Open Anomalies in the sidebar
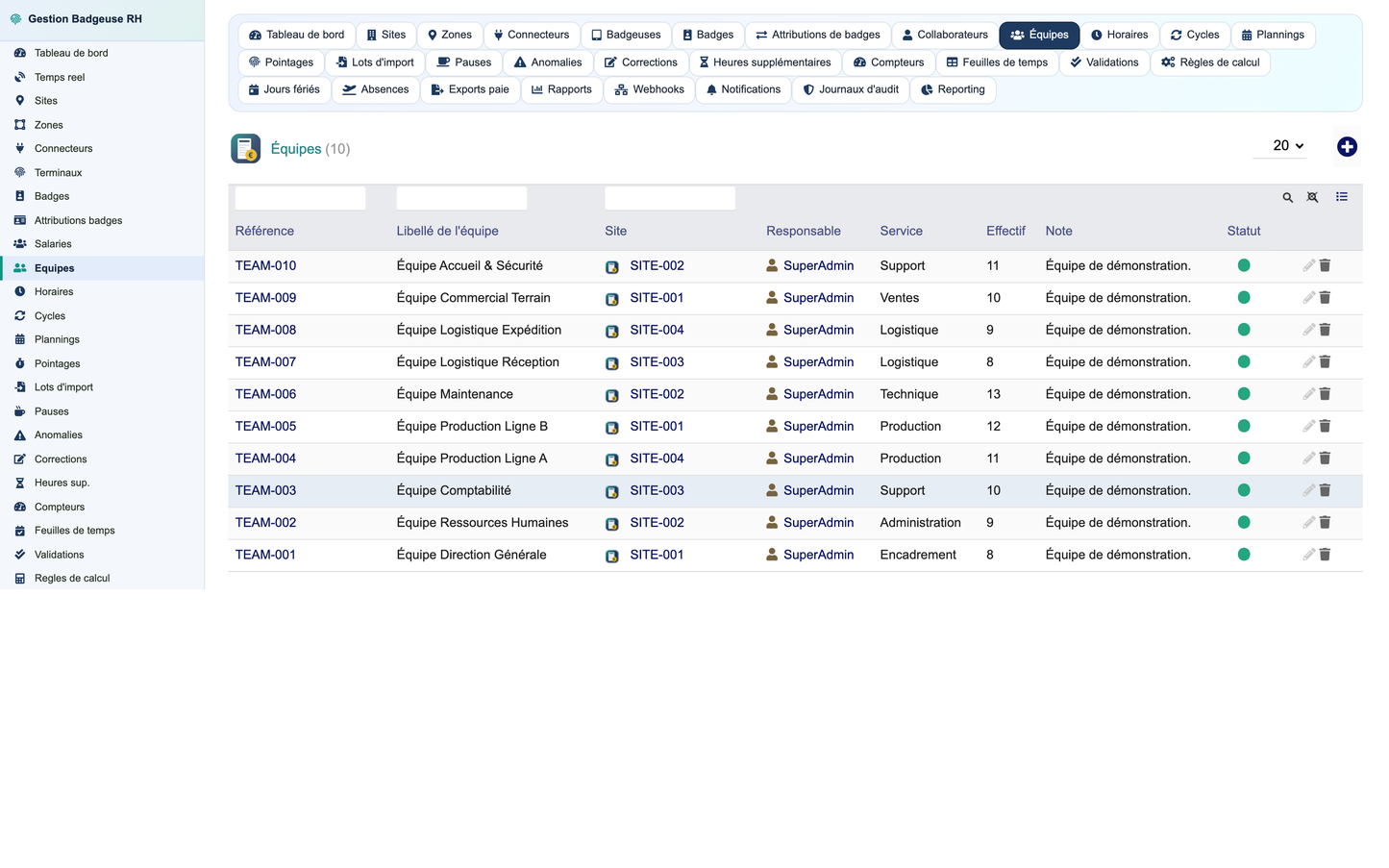Viewport: 1389px width, 868px height. tap(102, 435)
